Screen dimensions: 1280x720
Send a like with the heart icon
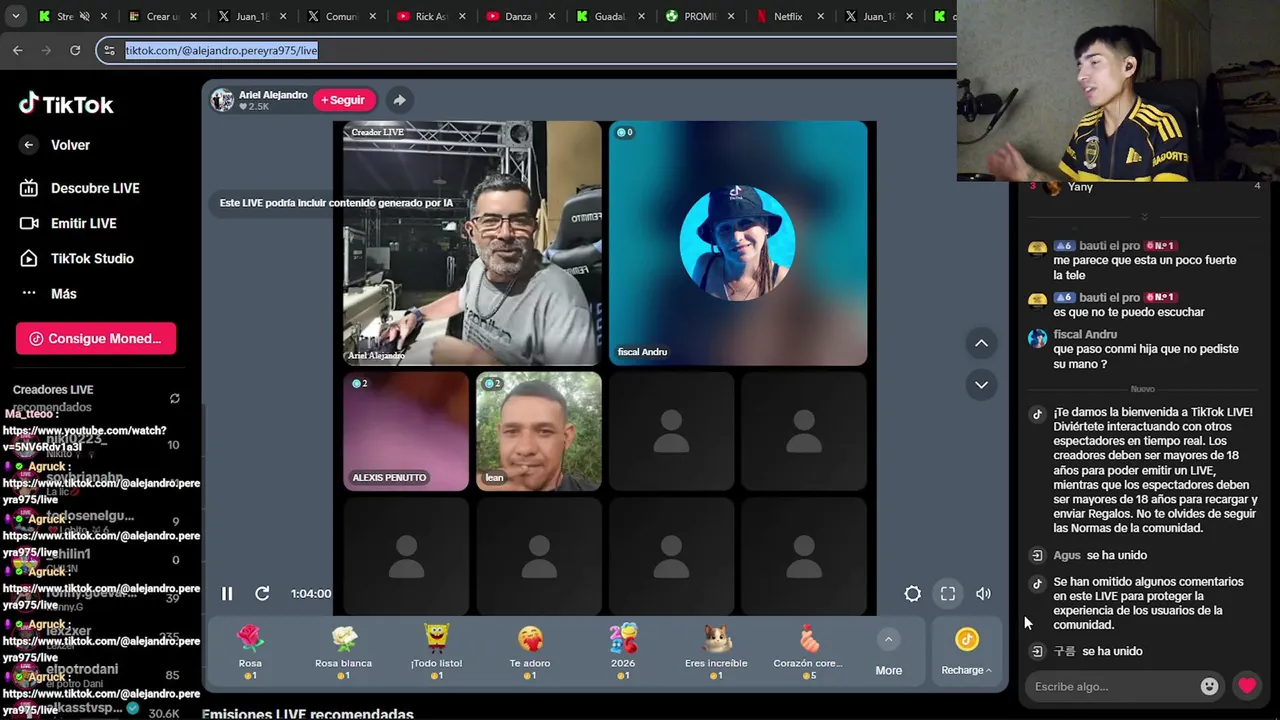(1247, 686)
